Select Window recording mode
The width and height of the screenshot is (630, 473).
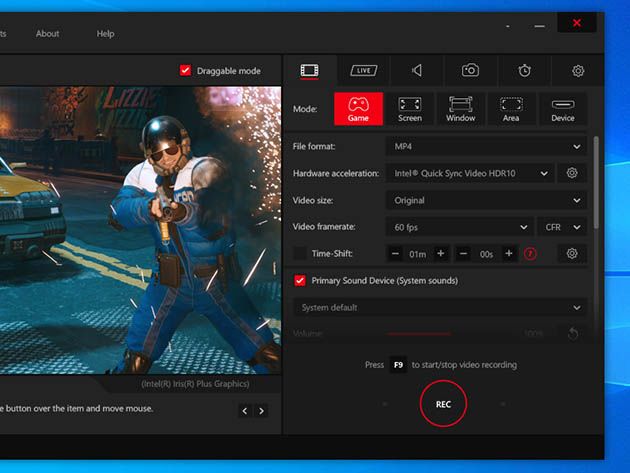click(x=460, y=109)
